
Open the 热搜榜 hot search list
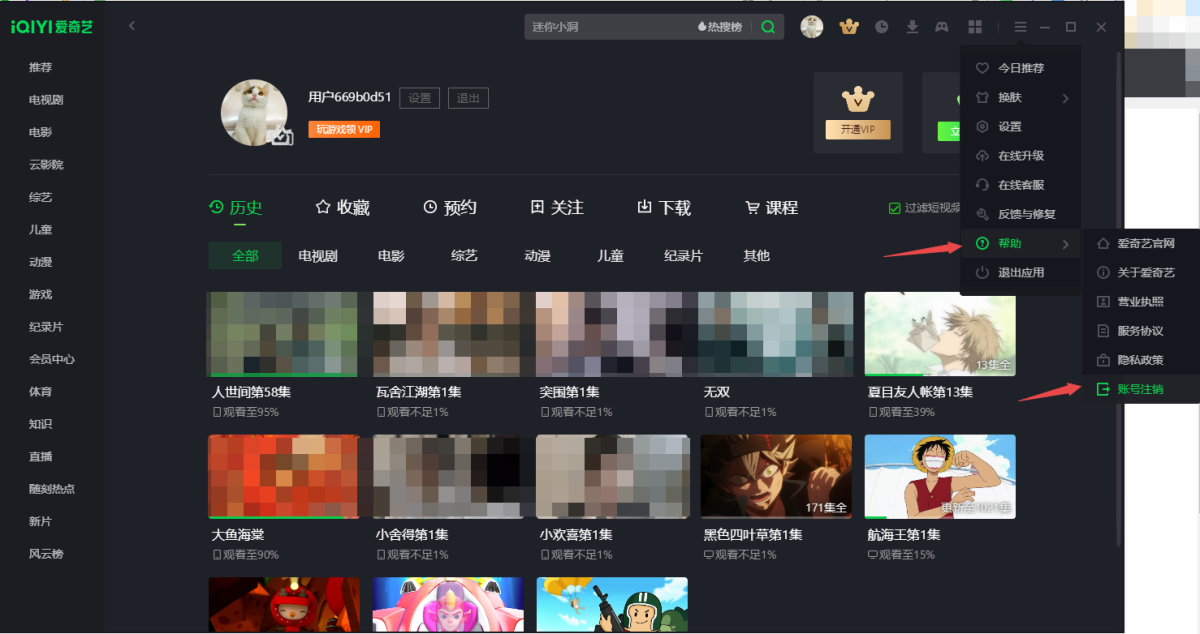tap(720, 27)
